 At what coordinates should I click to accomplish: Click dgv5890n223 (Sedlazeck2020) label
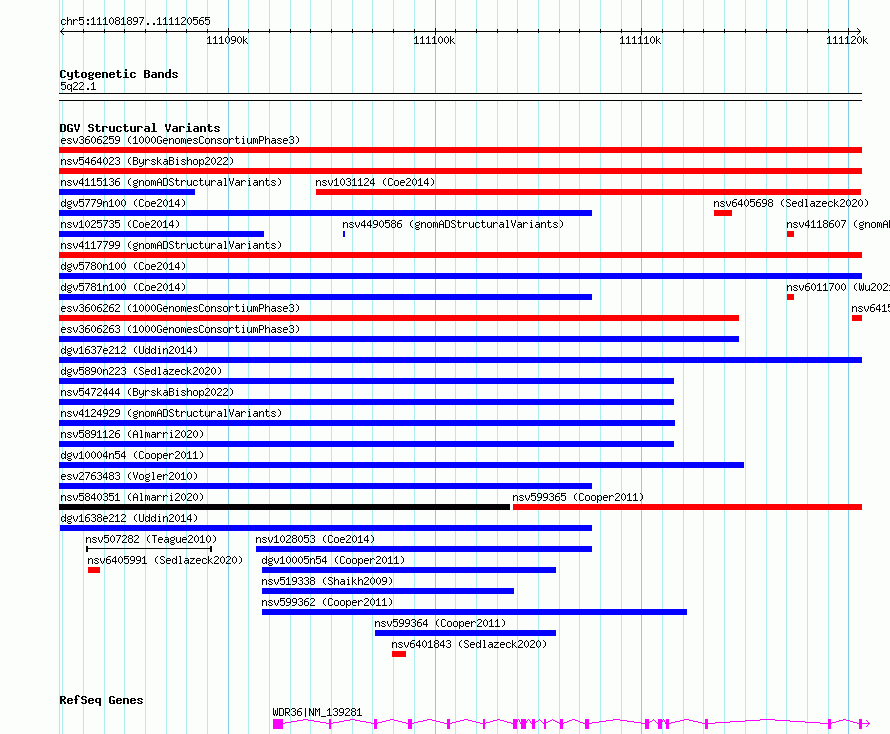coord(141,371)
